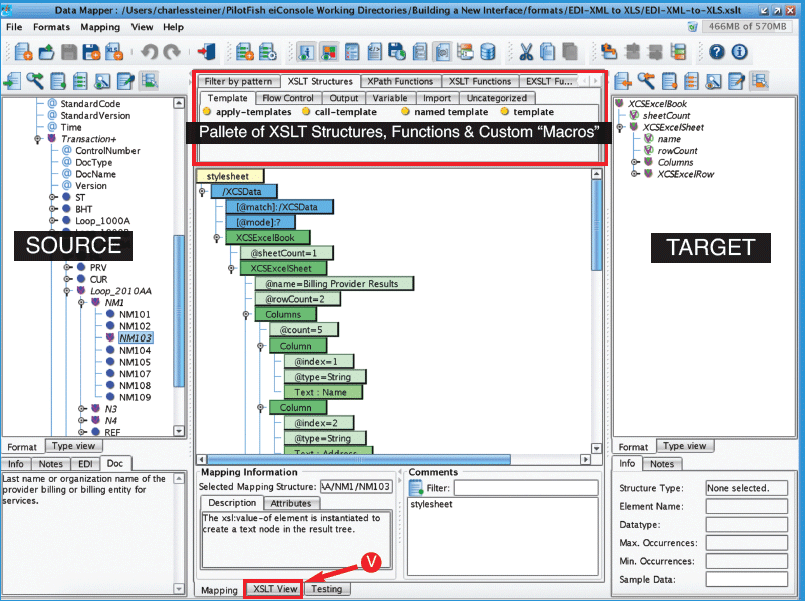Click the garbage collection icon near memory
This screenshot has width=806, height=601.
[692, 27]
